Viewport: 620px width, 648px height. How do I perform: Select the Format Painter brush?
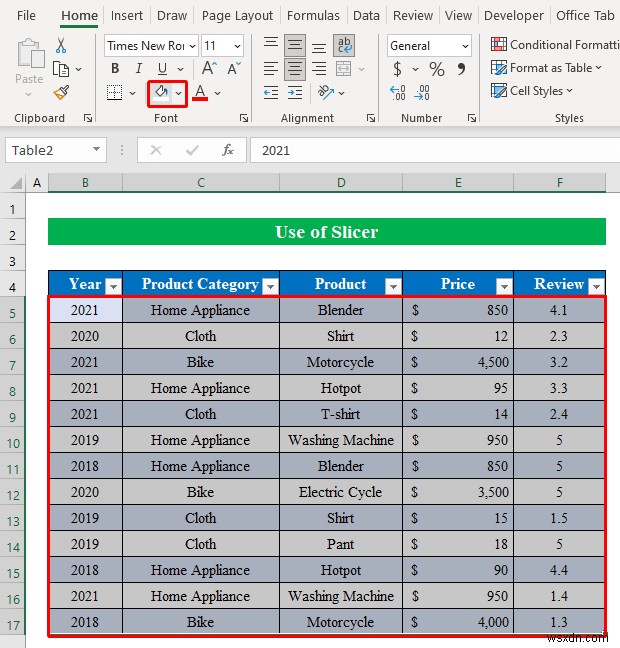click(x=62, y=93)
